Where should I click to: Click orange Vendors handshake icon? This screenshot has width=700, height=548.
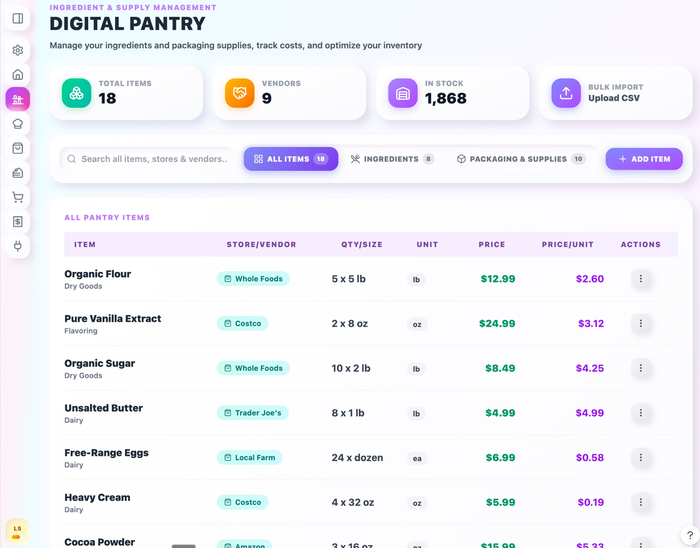[240, 93]
